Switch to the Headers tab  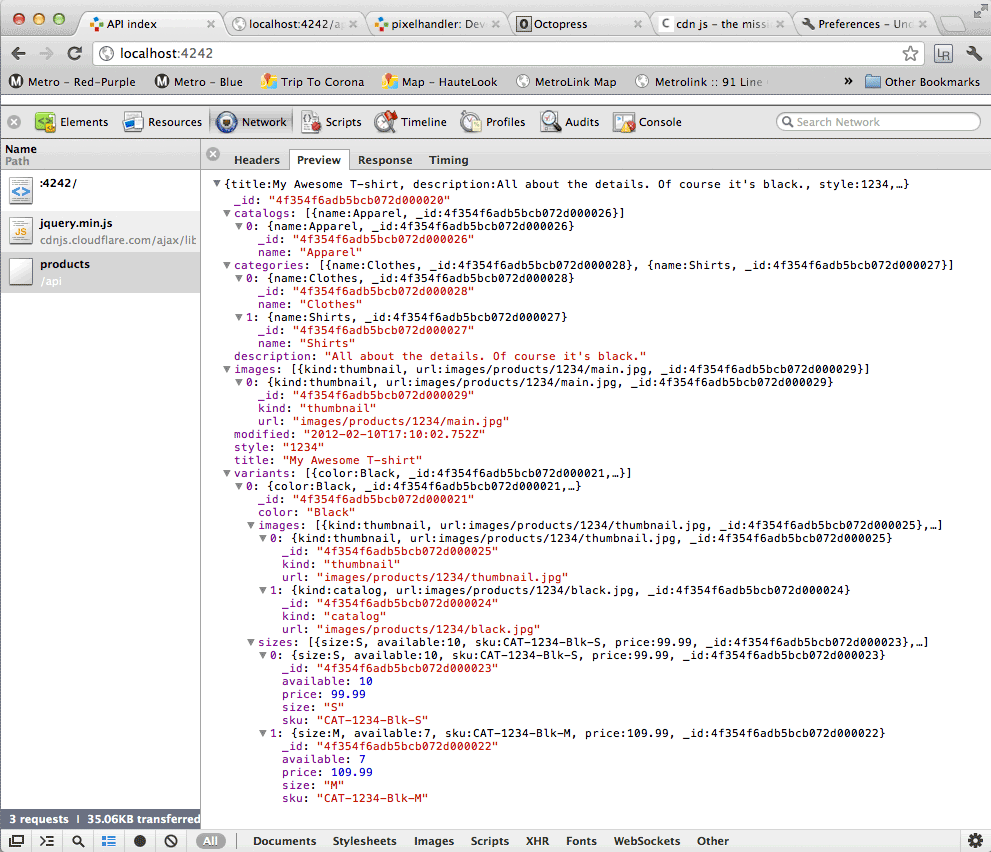coord(257,159)
